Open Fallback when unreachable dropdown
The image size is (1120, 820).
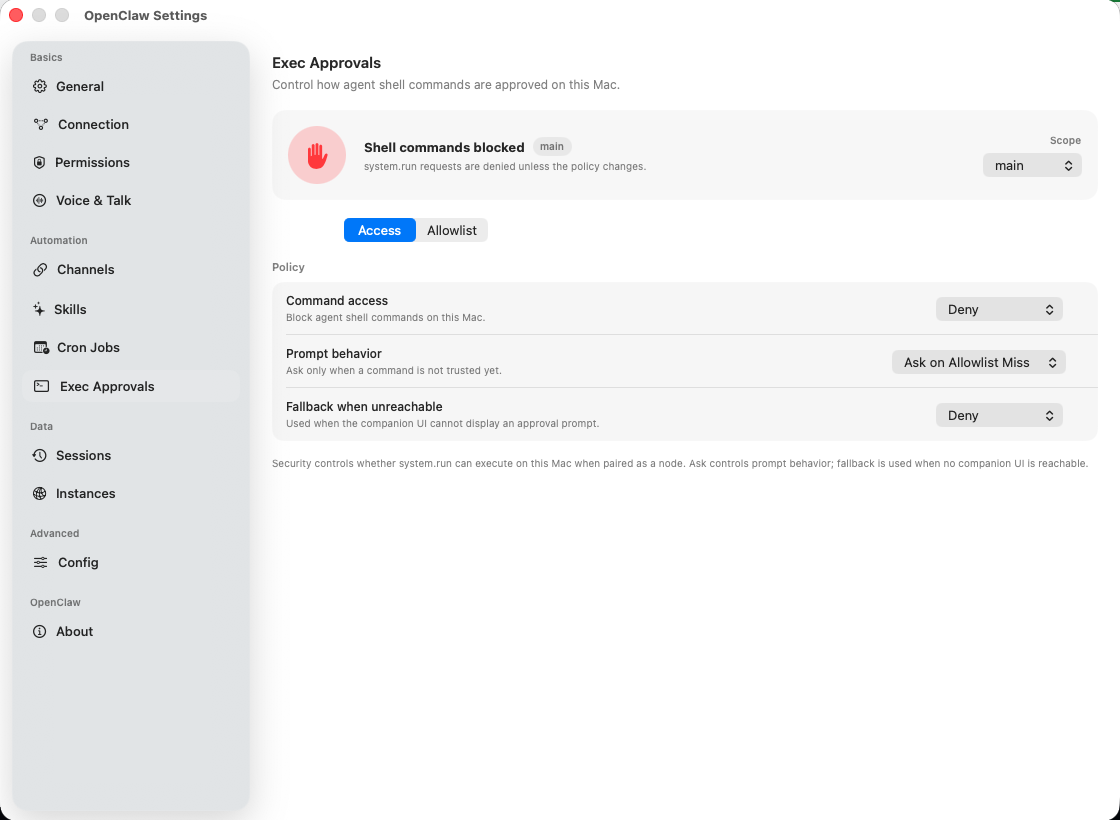[999, 415]
